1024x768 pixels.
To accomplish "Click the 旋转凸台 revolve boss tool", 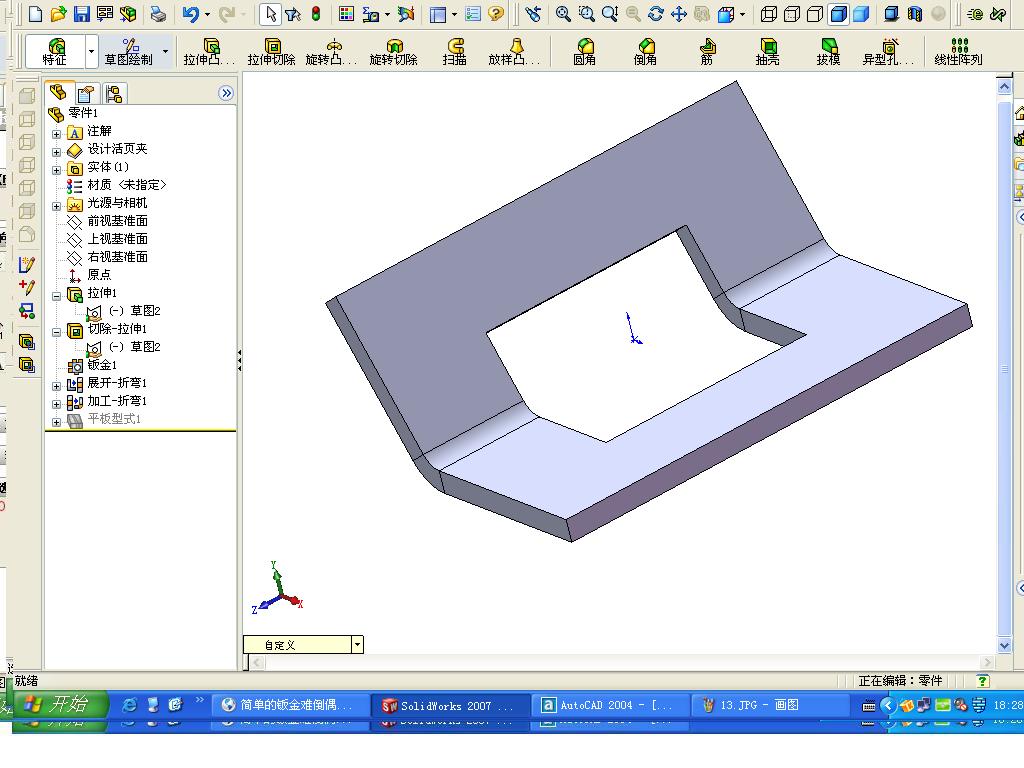I will 332,52.
